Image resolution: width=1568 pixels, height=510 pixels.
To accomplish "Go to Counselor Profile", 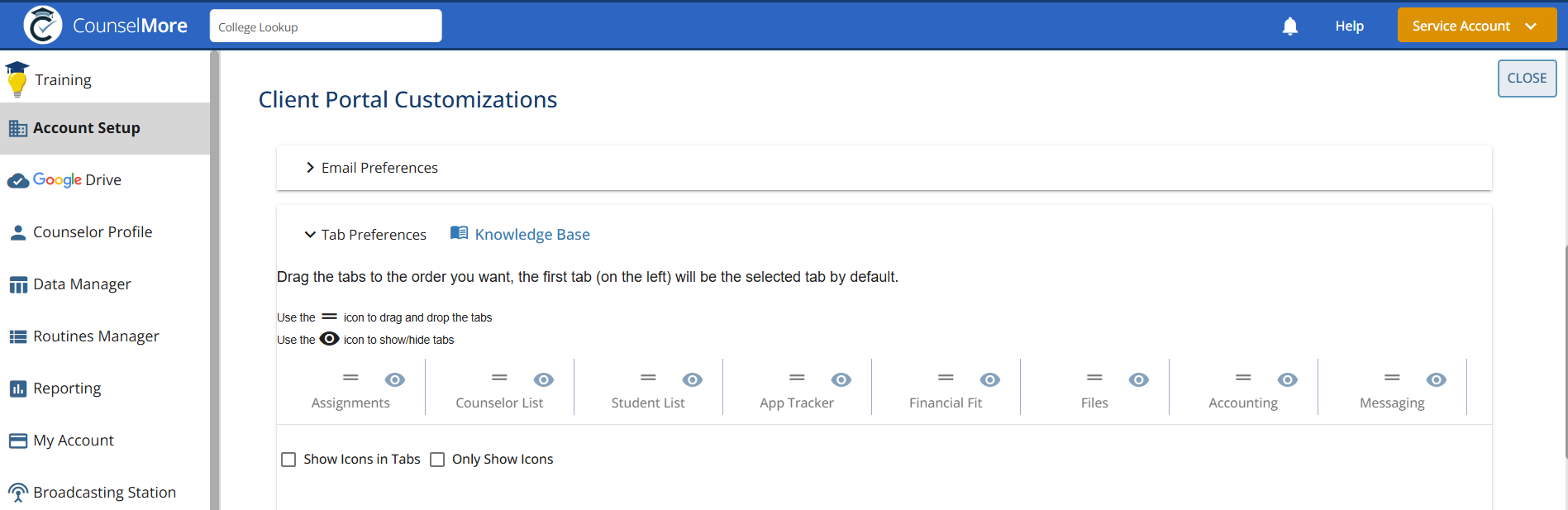I will (x=105, y=232).
